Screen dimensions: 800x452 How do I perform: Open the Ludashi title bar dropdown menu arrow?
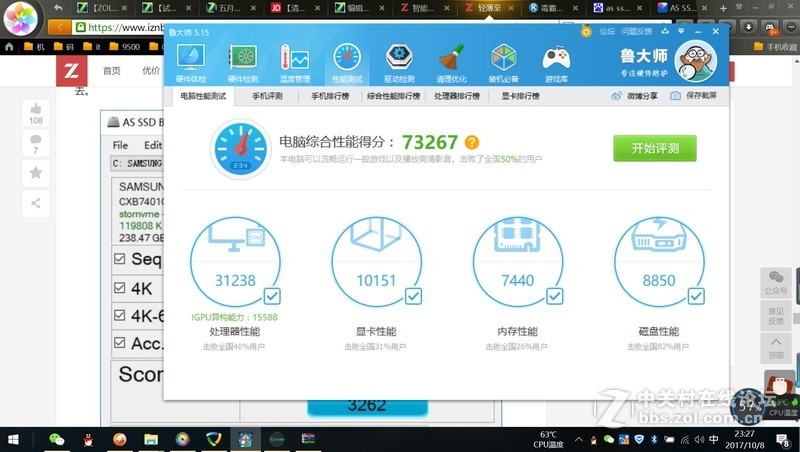(681, 32)
